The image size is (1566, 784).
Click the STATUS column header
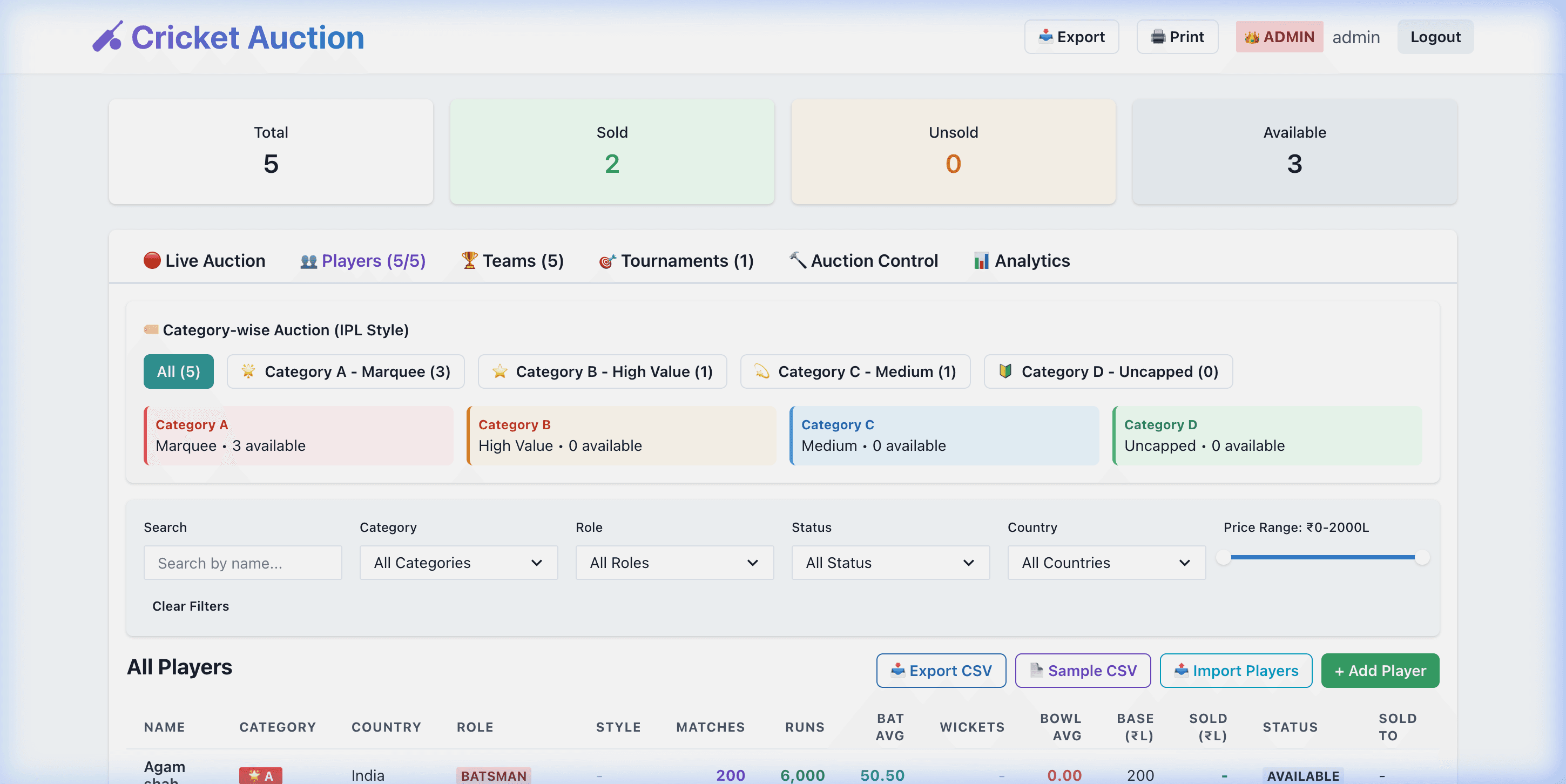click(1290, 727)
